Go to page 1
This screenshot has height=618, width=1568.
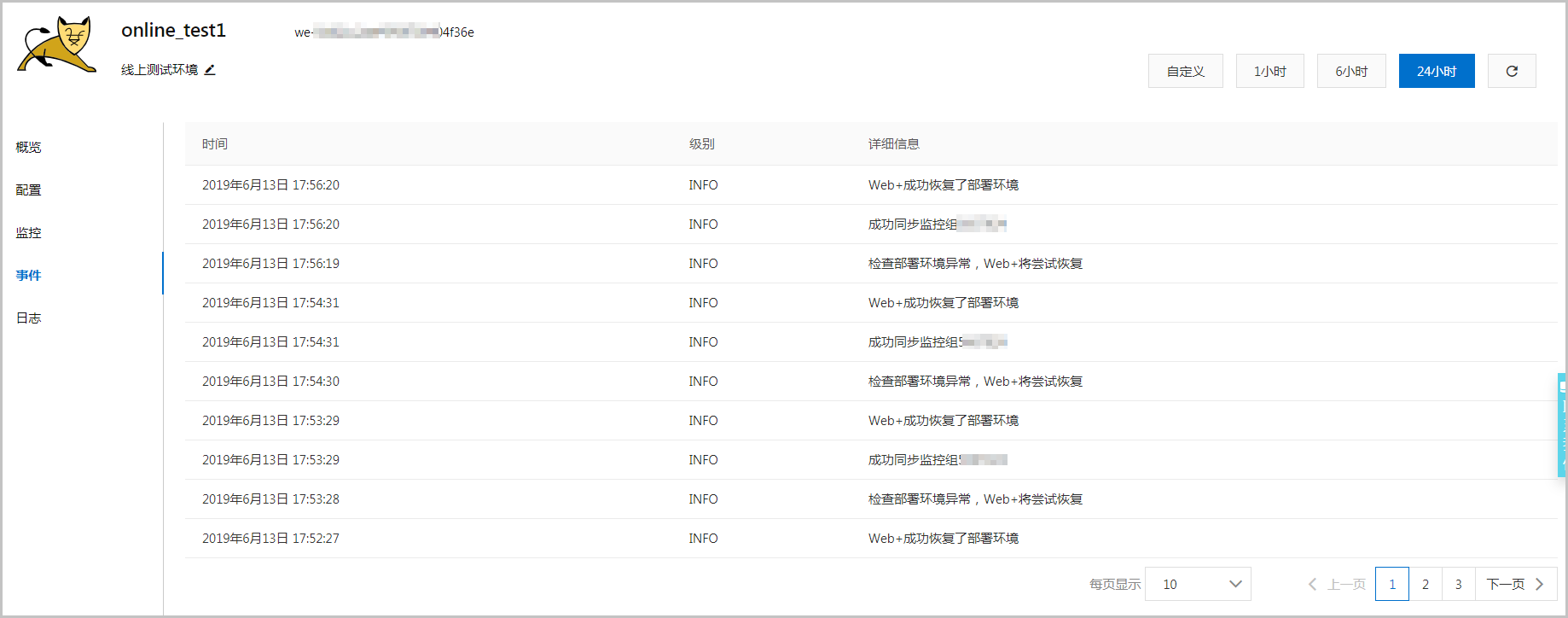[1392, 584]
